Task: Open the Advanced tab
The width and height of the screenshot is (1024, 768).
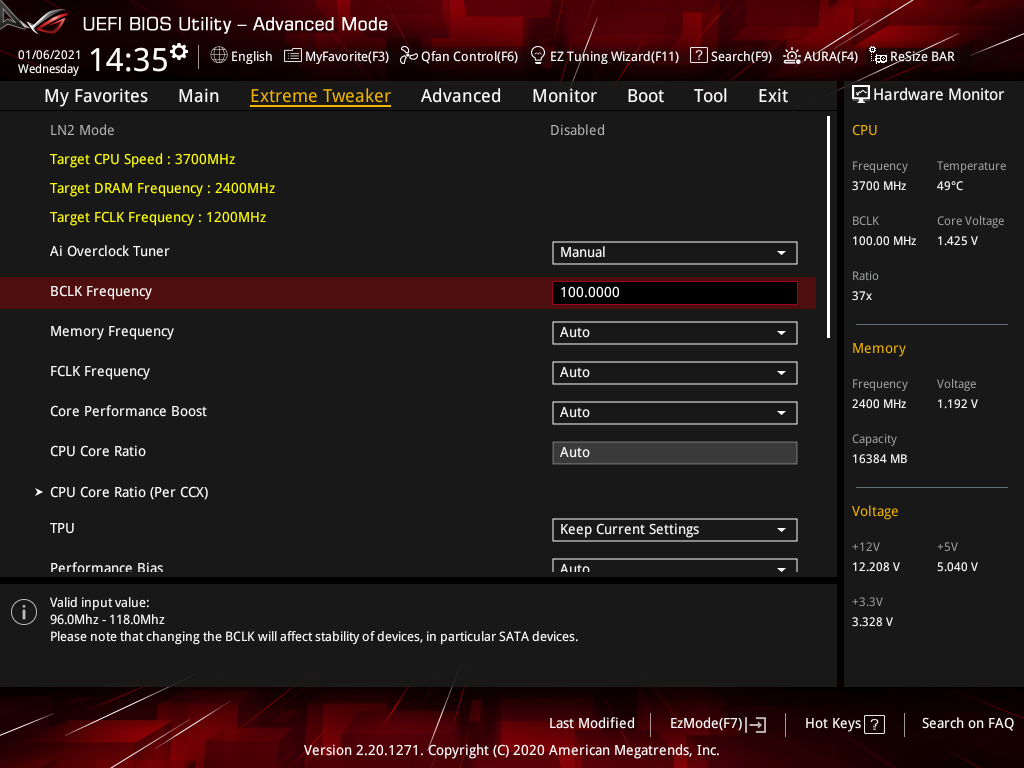Action: 461,96
